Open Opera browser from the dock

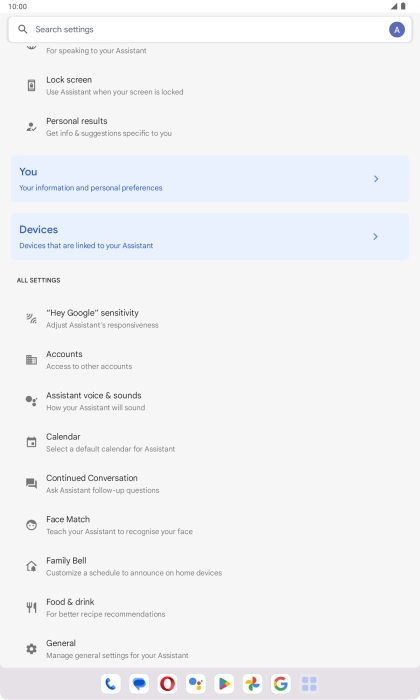tap(167, 683)
